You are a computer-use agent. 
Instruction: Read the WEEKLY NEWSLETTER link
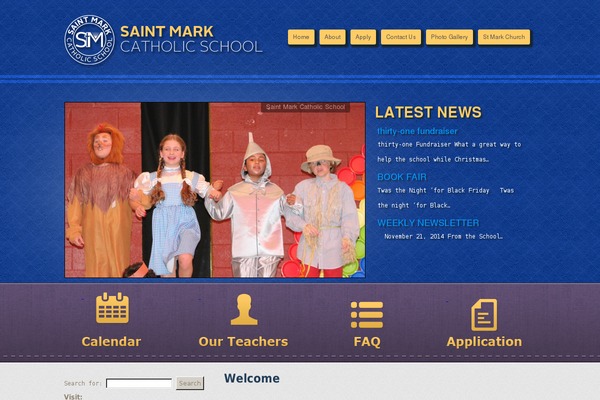[428, 223]
